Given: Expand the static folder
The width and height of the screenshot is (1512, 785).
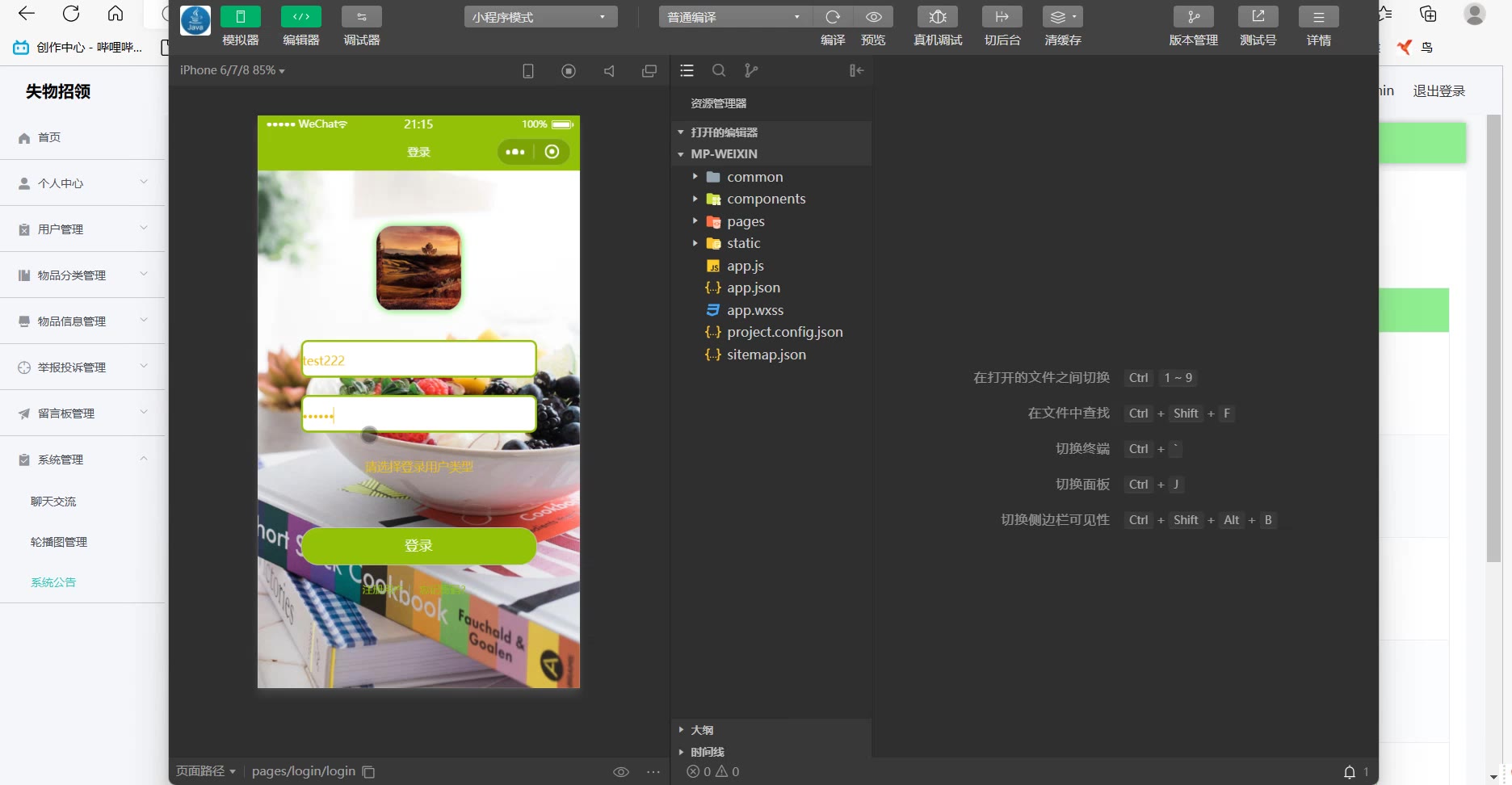Looking at the screenshot, I should click(x=771, y=243).
